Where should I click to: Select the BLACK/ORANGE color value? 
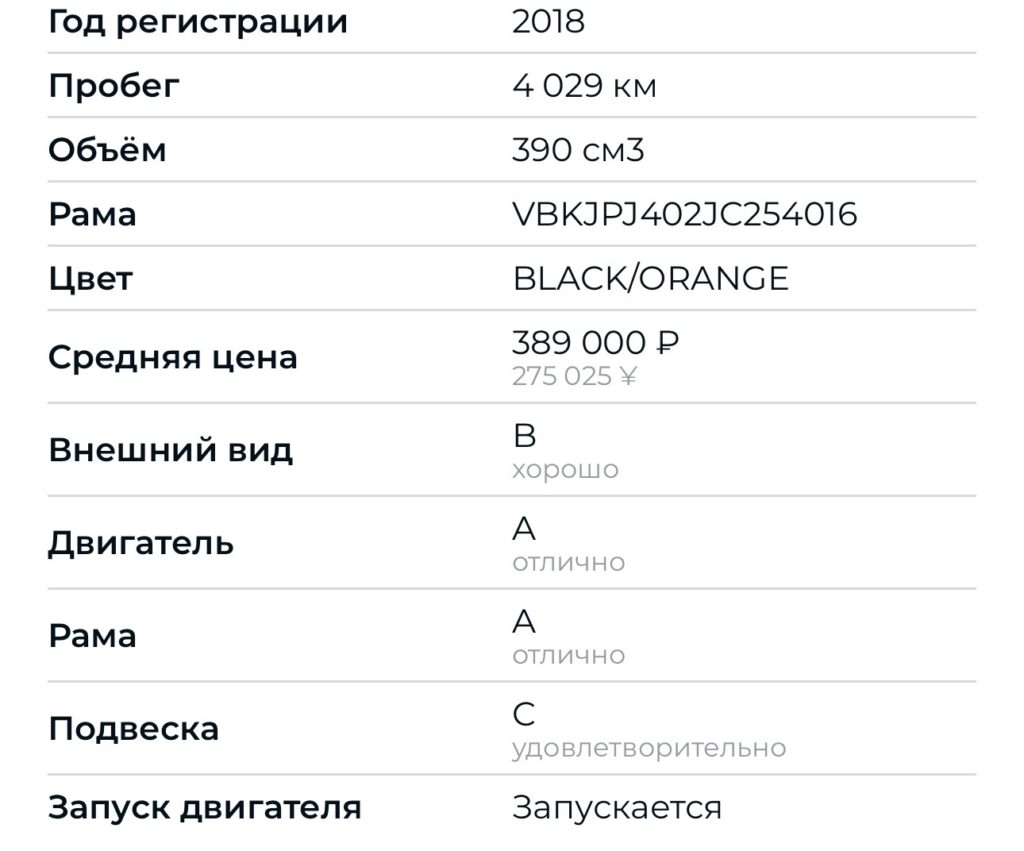tap(650, 278)
